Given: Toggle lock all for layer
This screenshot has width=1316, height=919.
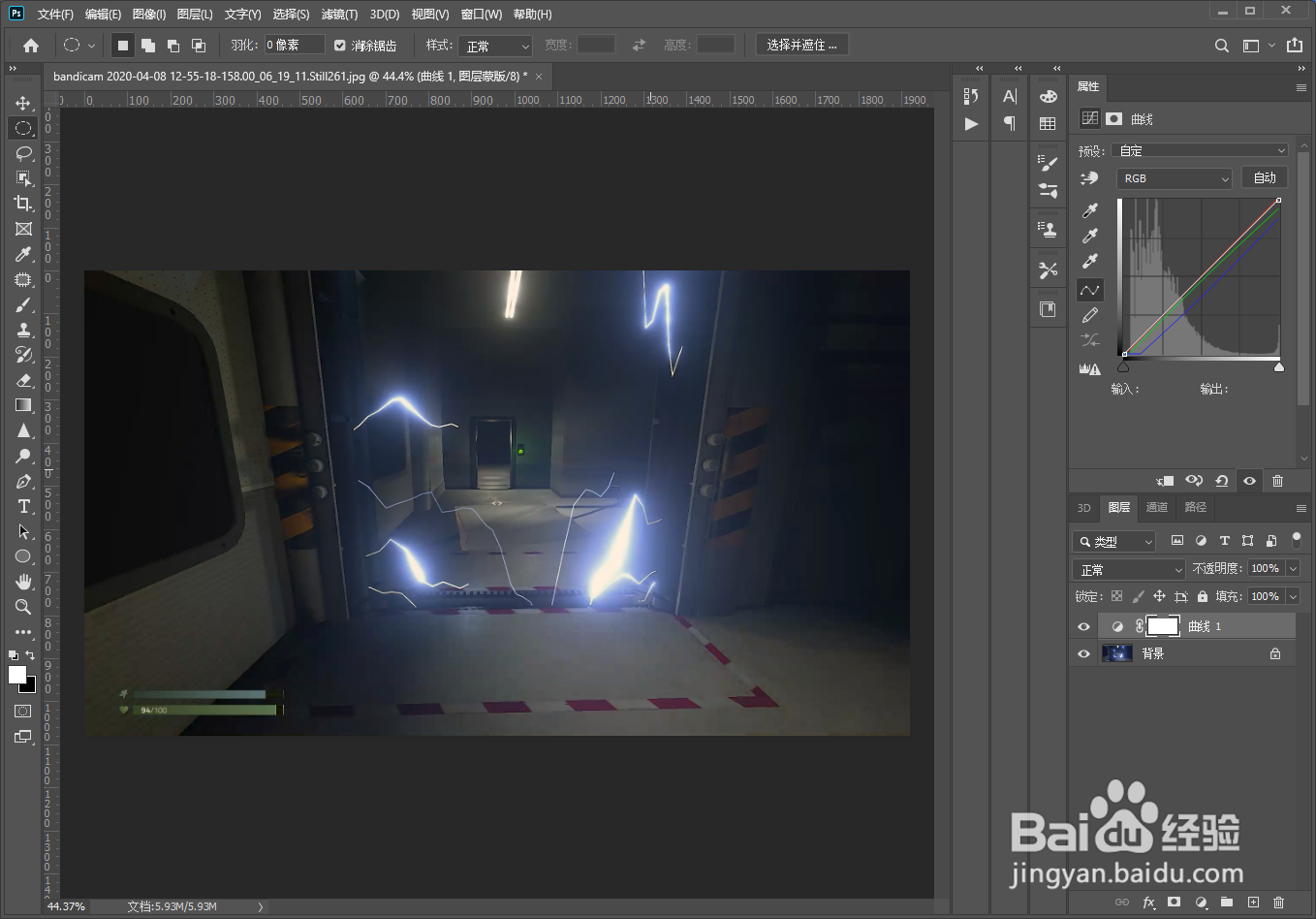Looking at the screenshot, I should 1202,596.
